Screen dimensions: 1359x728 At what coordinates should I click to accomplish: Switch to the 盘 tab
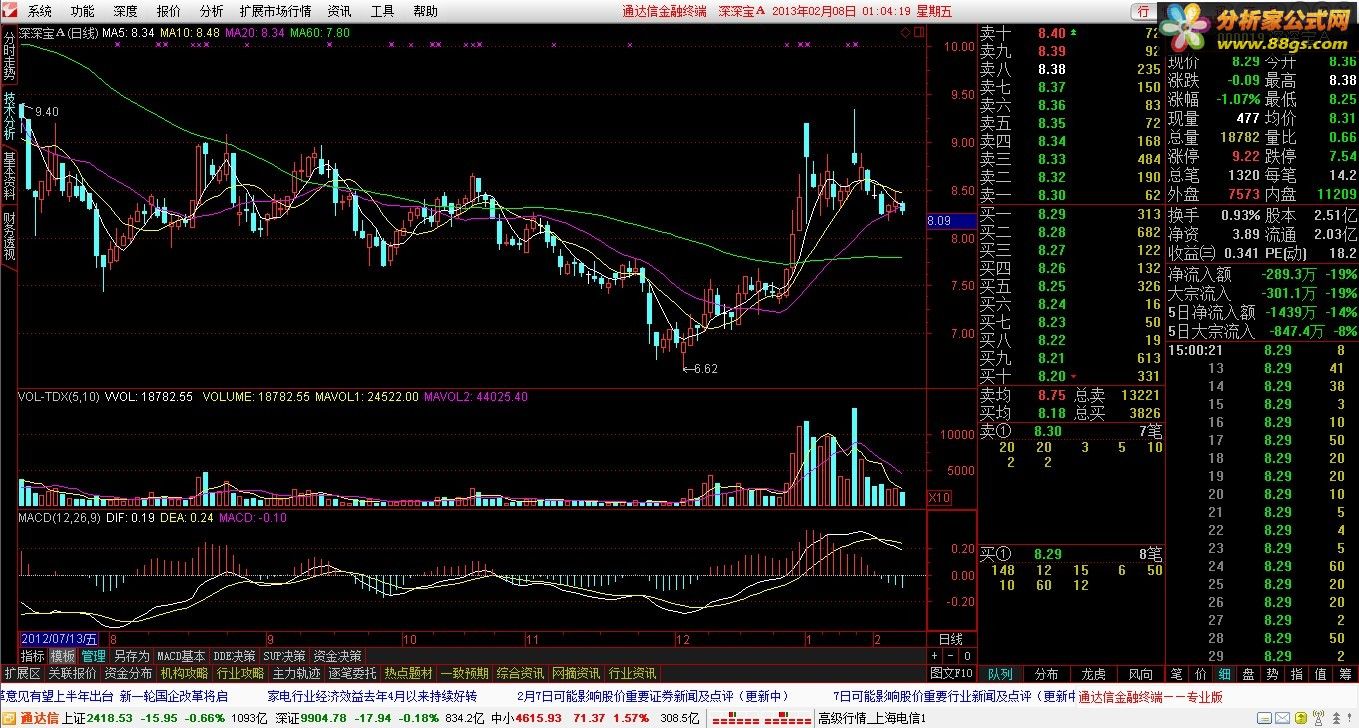click(1248, 674)
